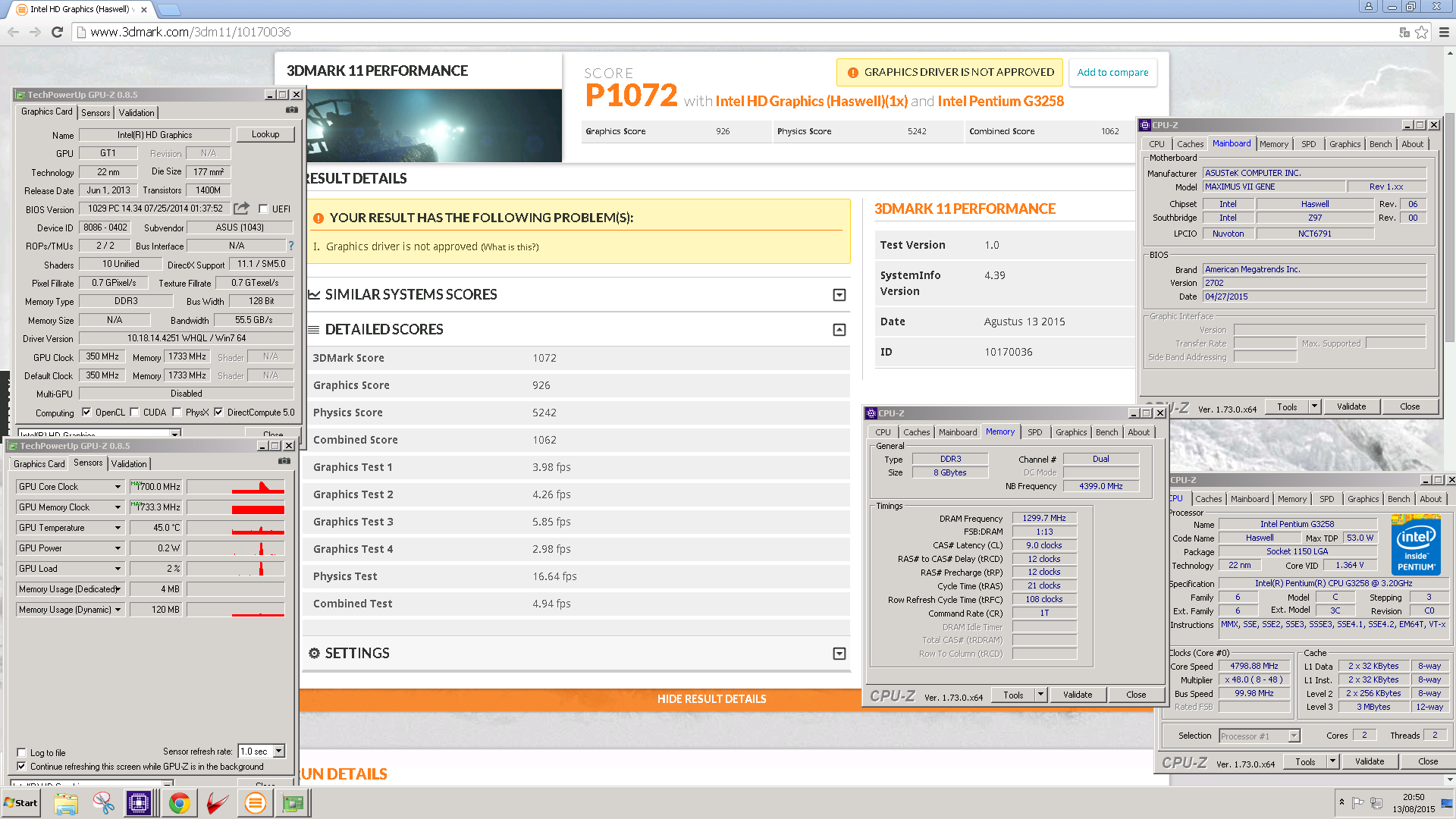The height and width of the screenshot is (819, 1456).
Task: Go back in Chrome history
Action: click(13, 32)
